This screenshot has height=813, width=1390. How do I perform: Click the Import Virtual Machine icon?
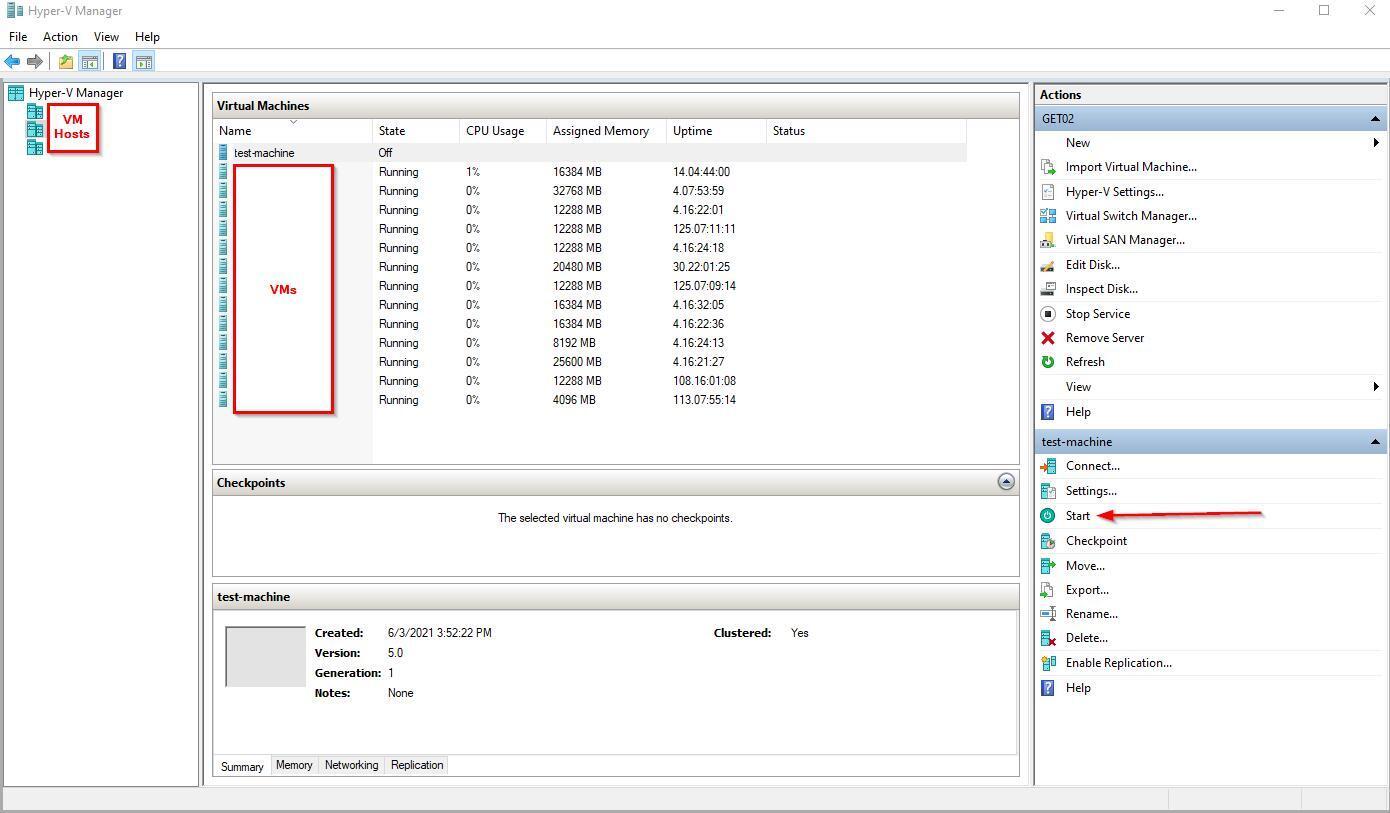click(1048, 167)
